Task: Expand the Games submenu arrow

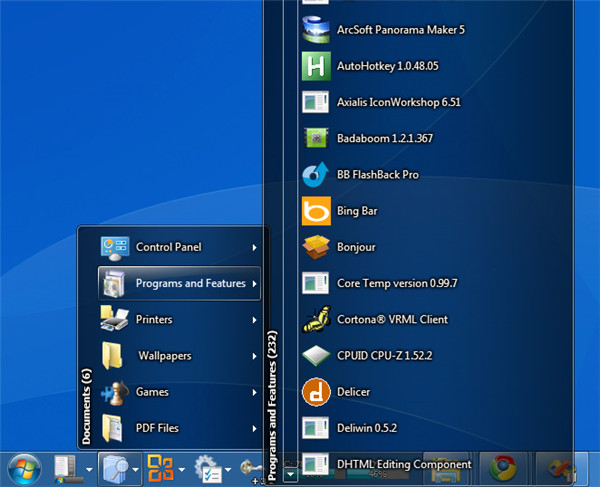Action: [254, 392]
